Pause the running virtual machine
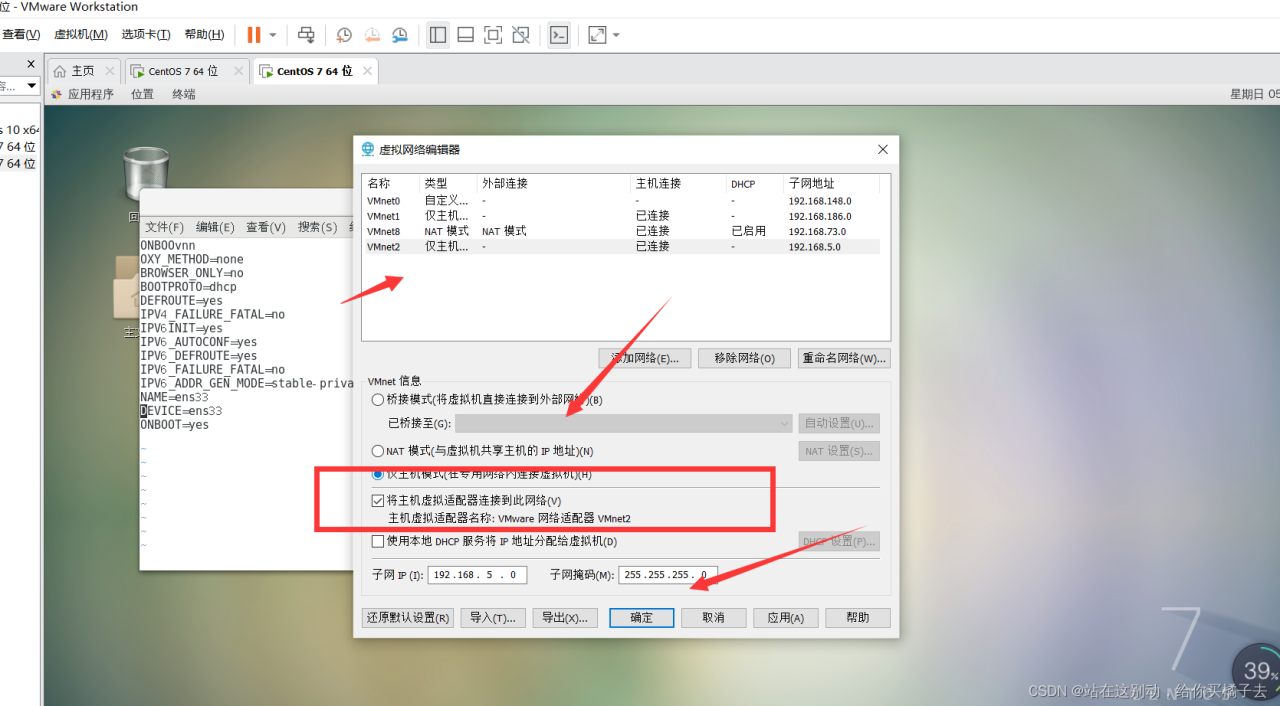This screenshot has height=706, width=1280. click(x=254, y=35)
